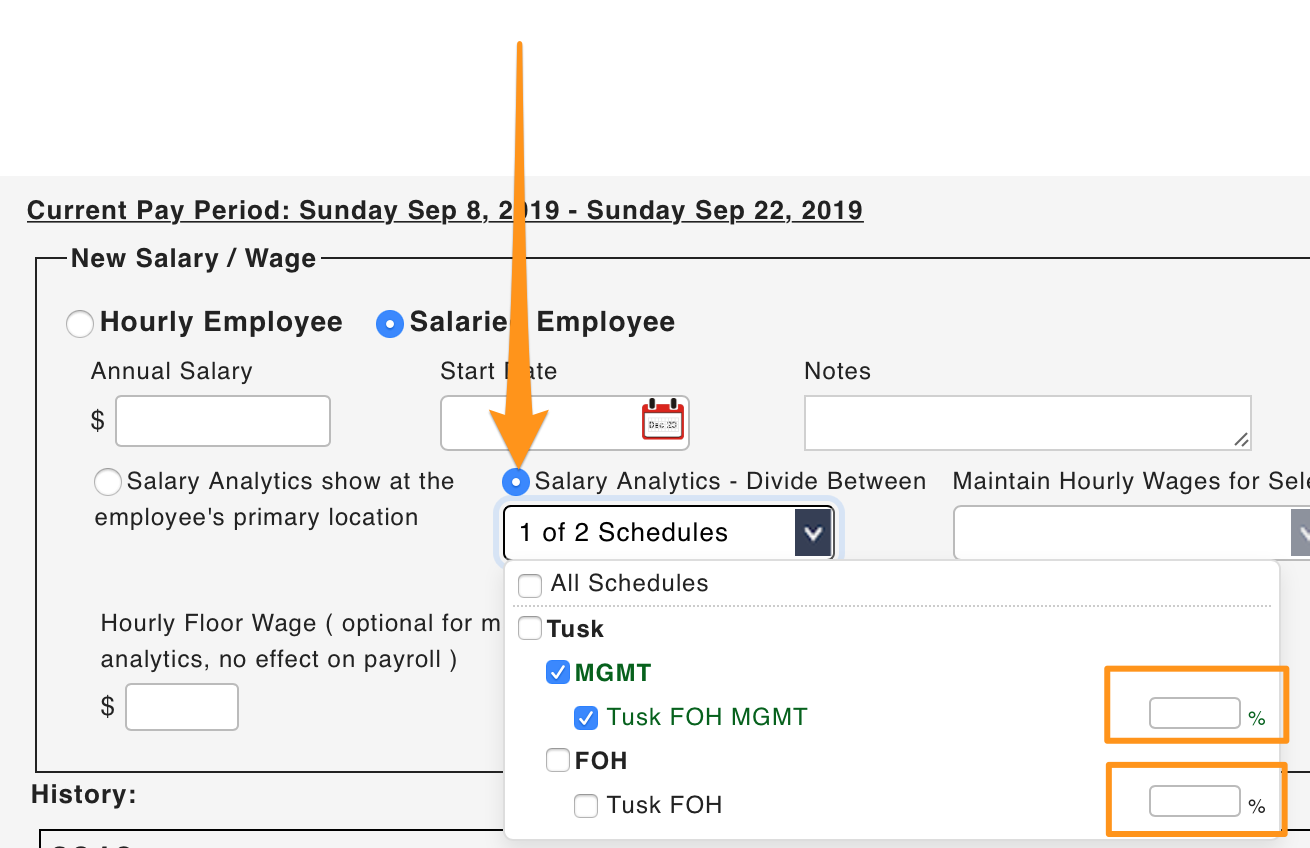Click the Hourly Floor Wage input
Screen dimensions: 1310x848
(x=182, y=707)
